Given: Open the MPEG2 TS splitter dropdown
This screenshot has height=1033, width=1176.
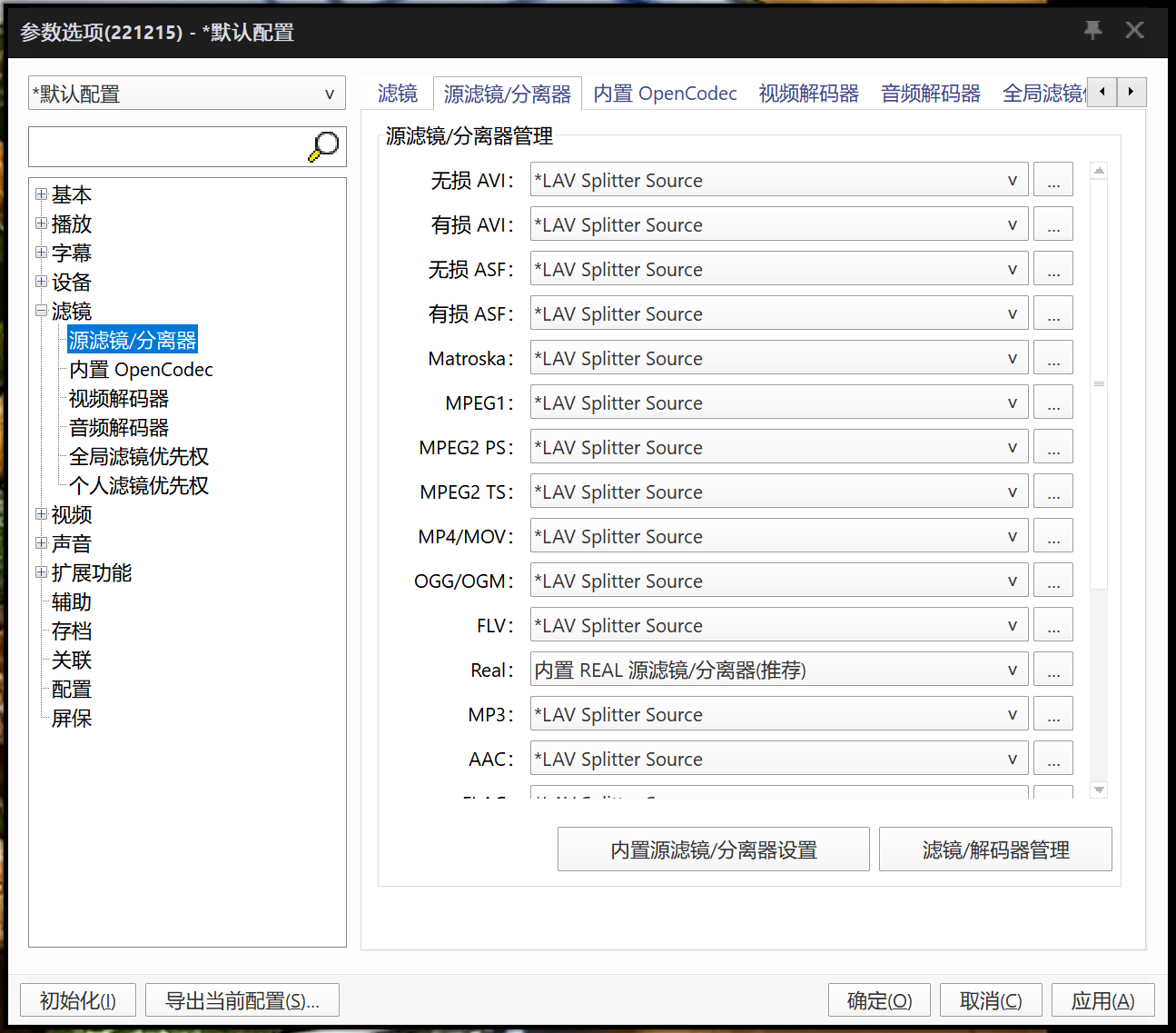Looking at the screenshot, I should pyautogui.click(x=1013, y=492).
